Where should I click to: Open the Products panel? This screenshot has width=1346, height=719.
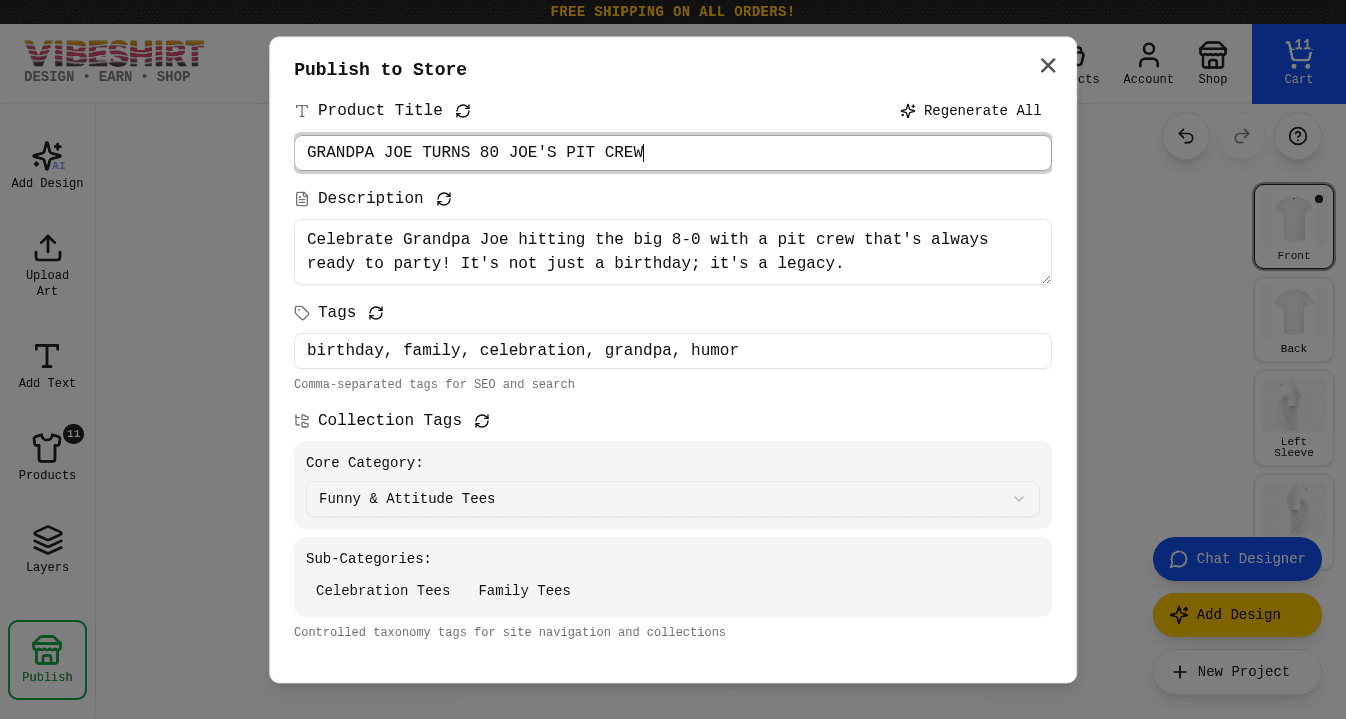[47, 457]
